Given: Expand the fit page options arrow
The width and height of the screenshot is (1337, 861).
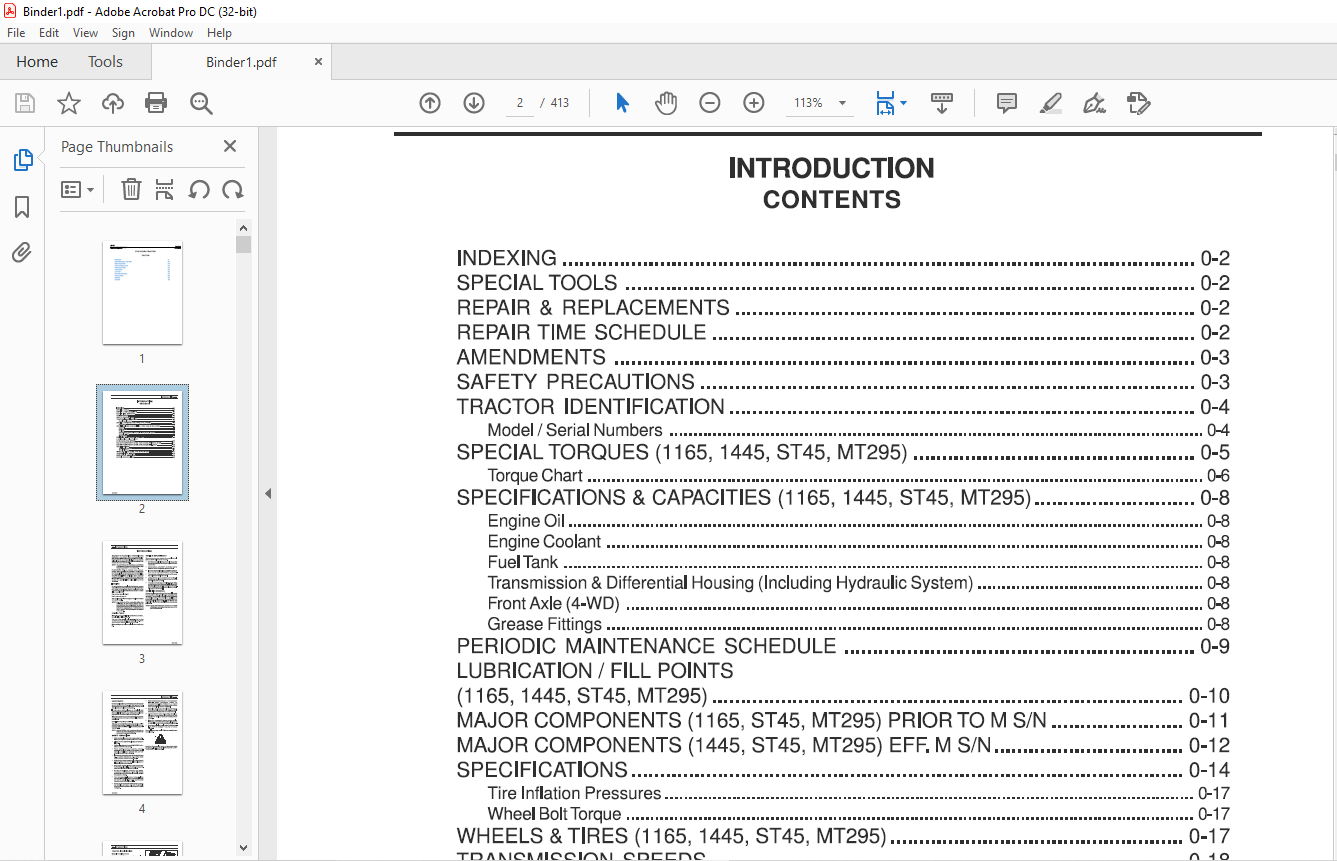Looking at the screenshot, I should [904, 103].
